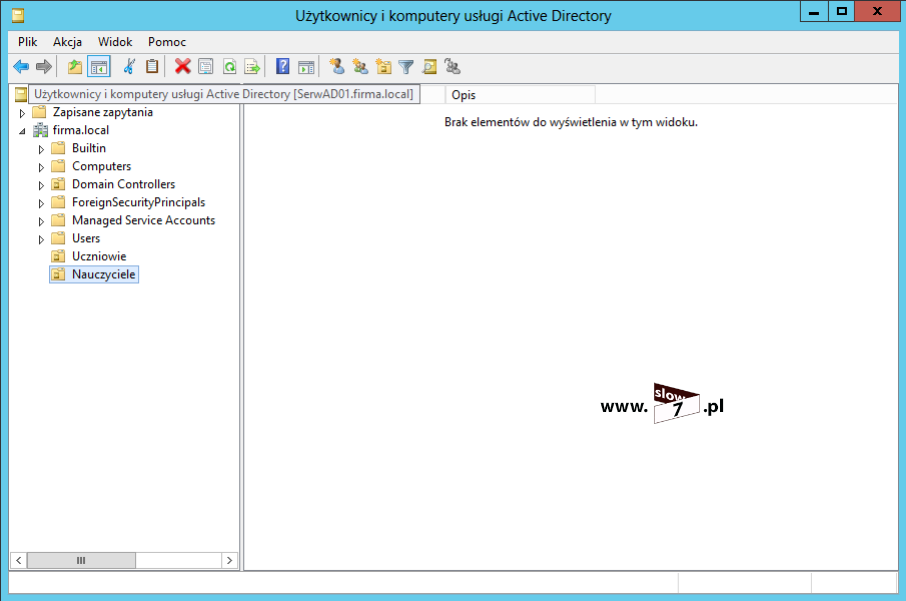906x601 pixels.
Task: Click the Cut scissors icon
Action: coord(128,67)
